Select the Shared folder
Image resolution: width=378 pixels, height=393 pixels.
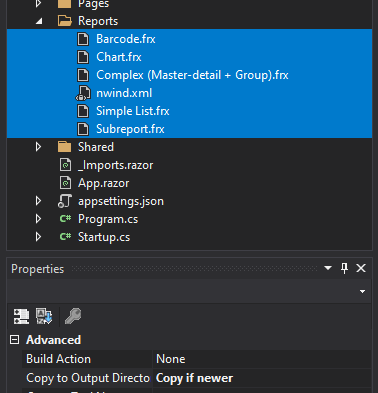coord(96,147)
